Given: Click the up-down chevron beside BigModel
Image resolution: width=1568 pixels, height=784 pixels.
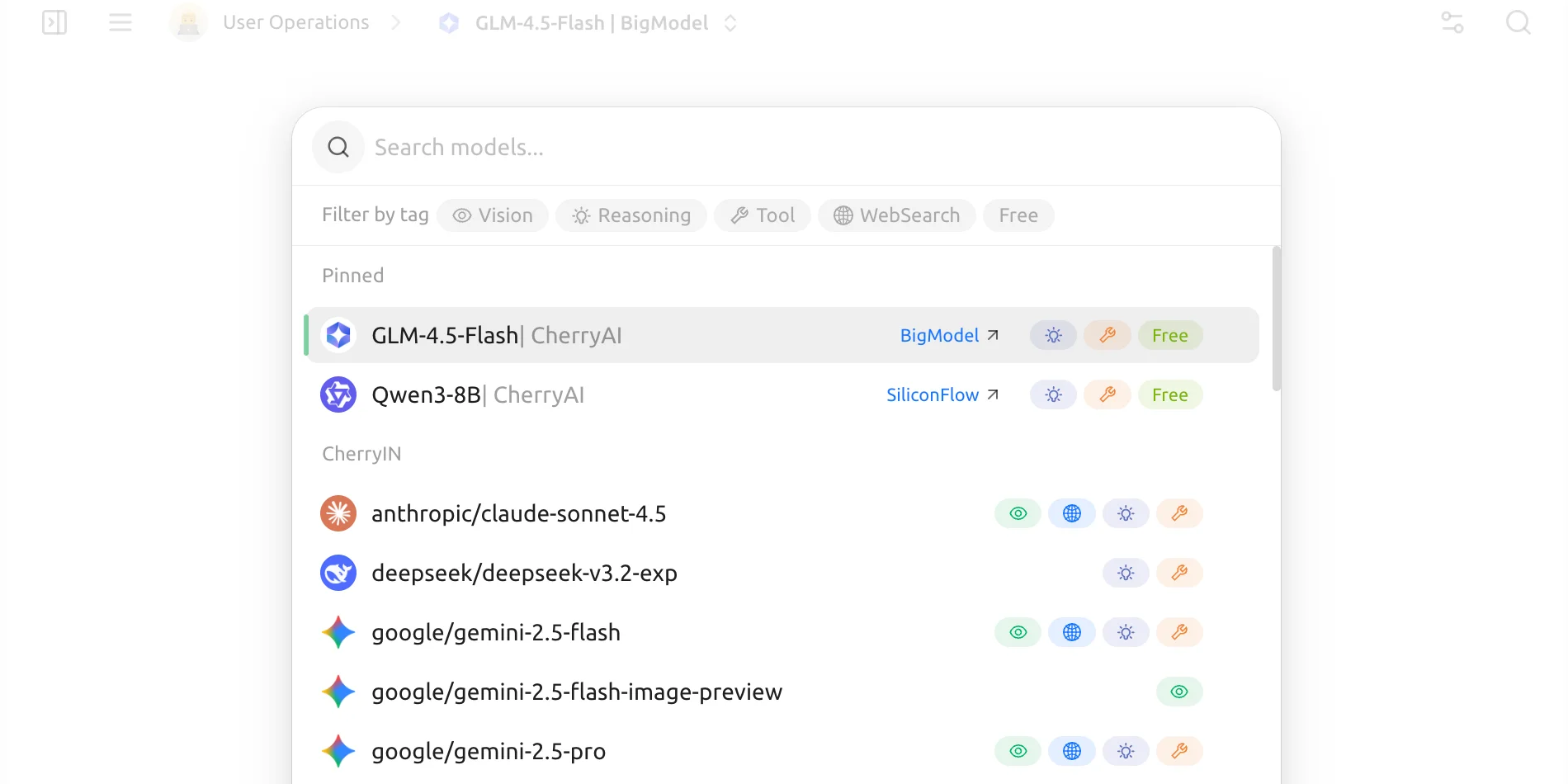Looking at the screenshot, I should 730,23.
